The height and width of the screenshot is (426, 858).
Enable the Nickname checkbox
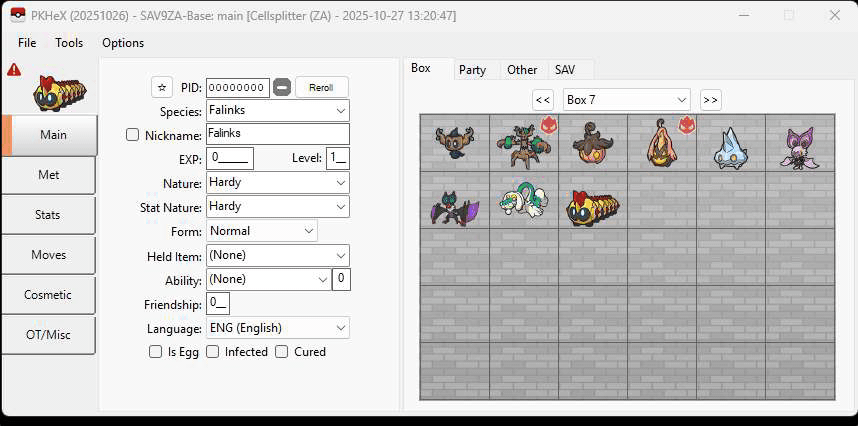133,135
